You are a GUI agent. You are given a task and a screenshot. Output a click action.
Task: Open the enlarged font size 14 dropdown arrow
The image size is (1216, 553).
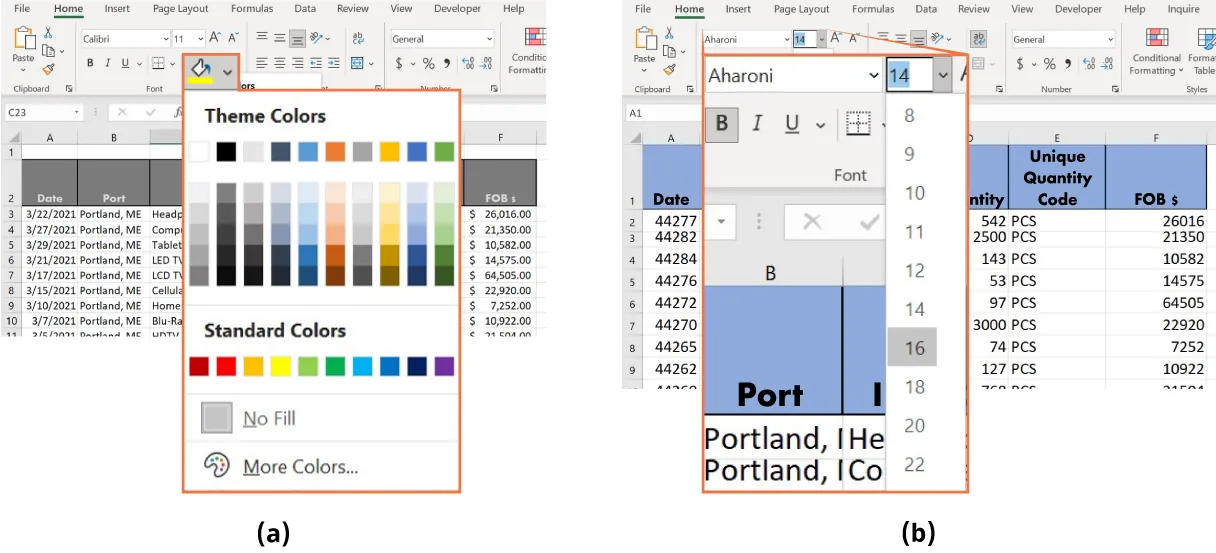coord(943,75)
